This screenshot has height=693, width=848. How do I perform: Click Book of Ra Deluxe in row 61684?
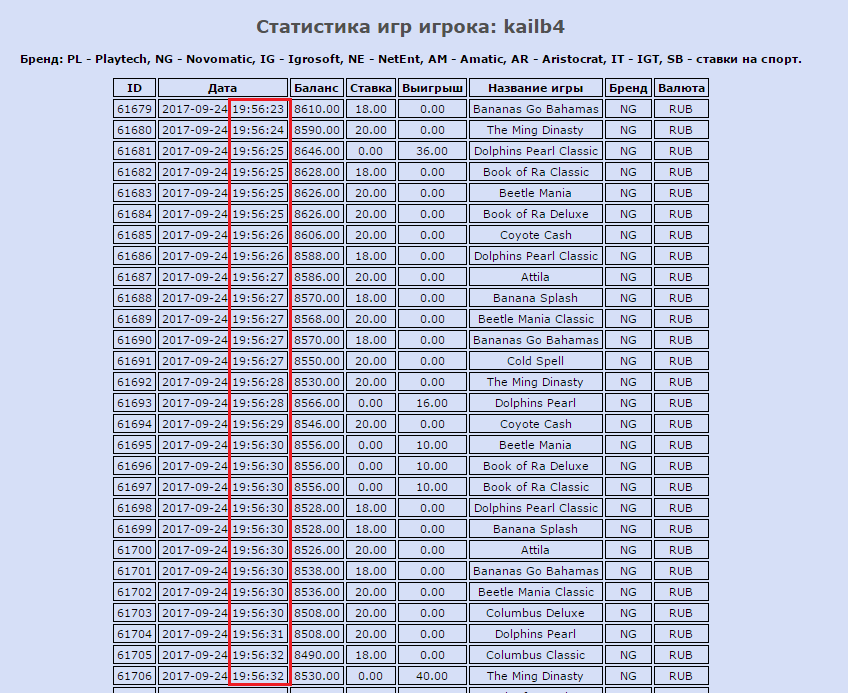point(536,214)
